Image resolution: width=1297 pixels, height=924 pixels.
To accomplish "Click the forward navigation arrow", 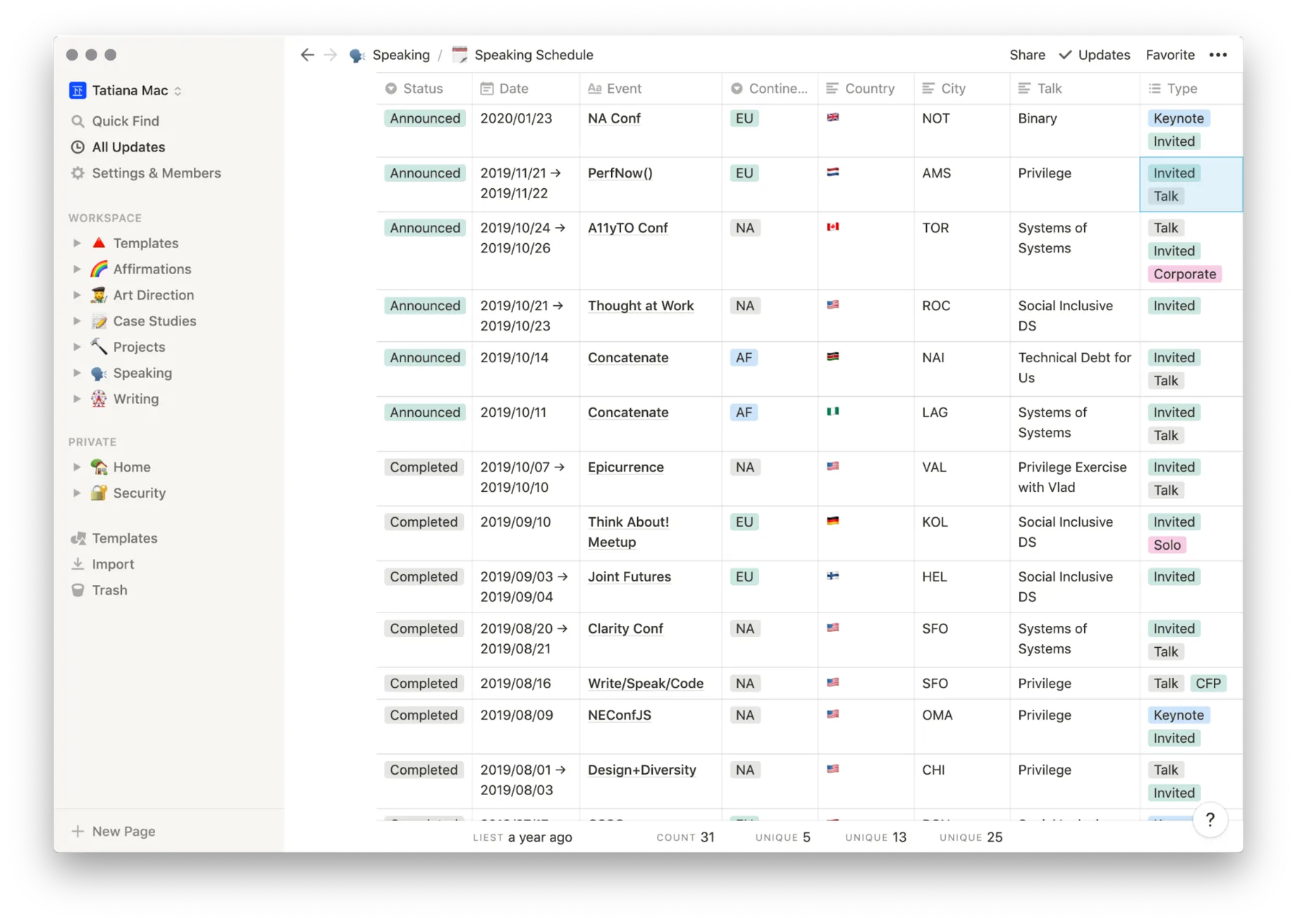I will 331,55.
